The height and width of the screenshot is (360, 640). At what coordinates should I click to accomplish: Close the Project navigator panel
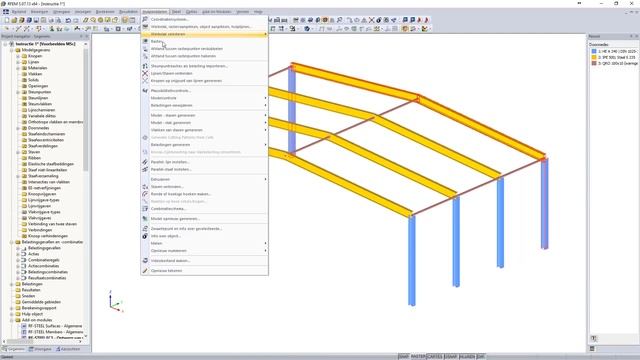tap(87, 36)
